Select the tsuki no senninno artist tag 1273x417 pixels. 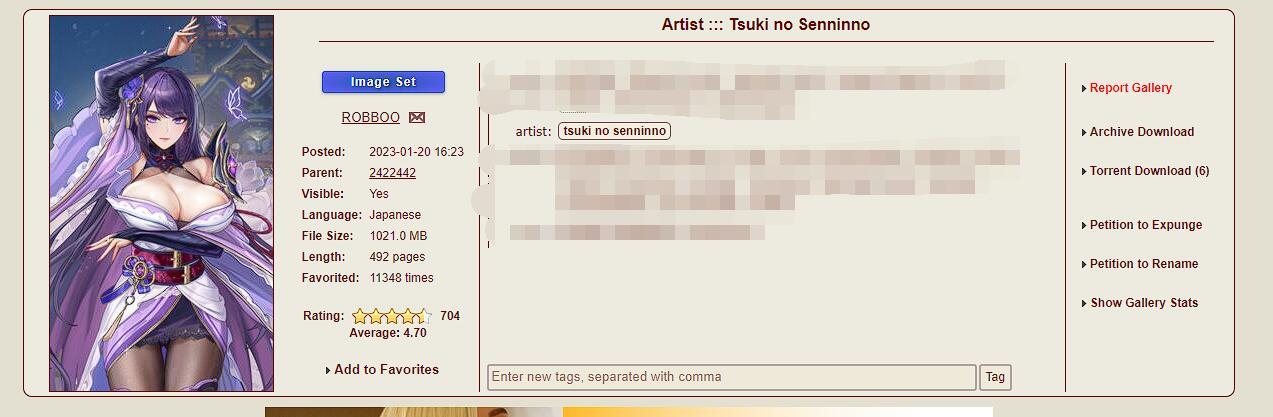pyautogui.click(x=614, y=131)
